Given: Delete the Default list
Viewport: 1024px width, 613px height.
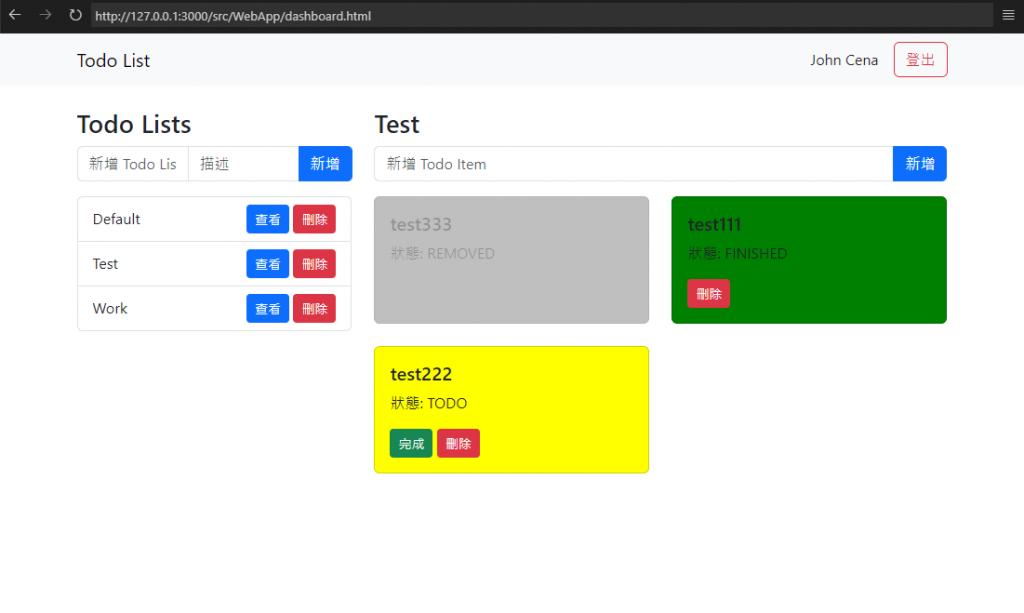Looking at the screenshot, I should pos(314,219).
